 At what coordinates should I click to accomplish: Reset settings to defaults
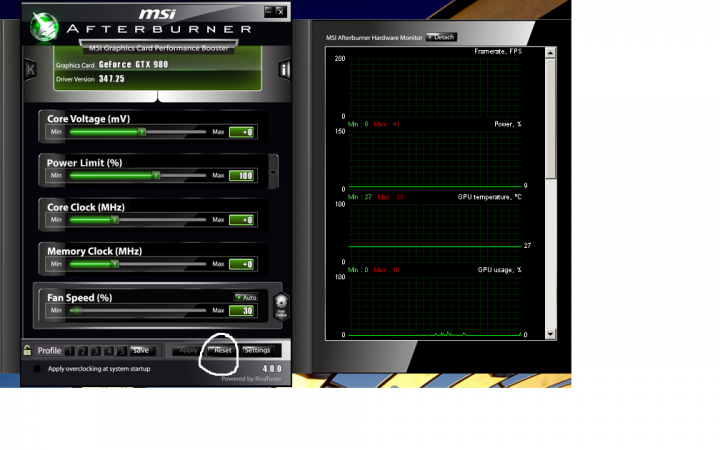pyautogui.click(x=221, y=351)
